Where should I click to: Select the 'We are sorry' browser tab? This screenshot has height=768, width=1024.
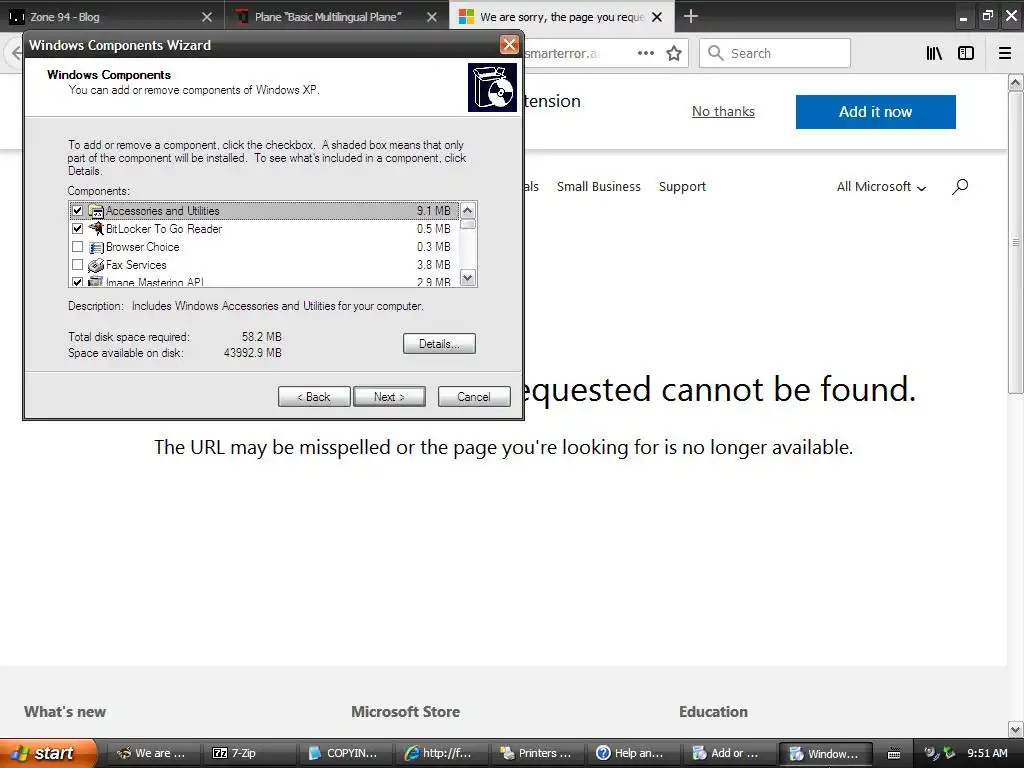(x=562, y=17)
